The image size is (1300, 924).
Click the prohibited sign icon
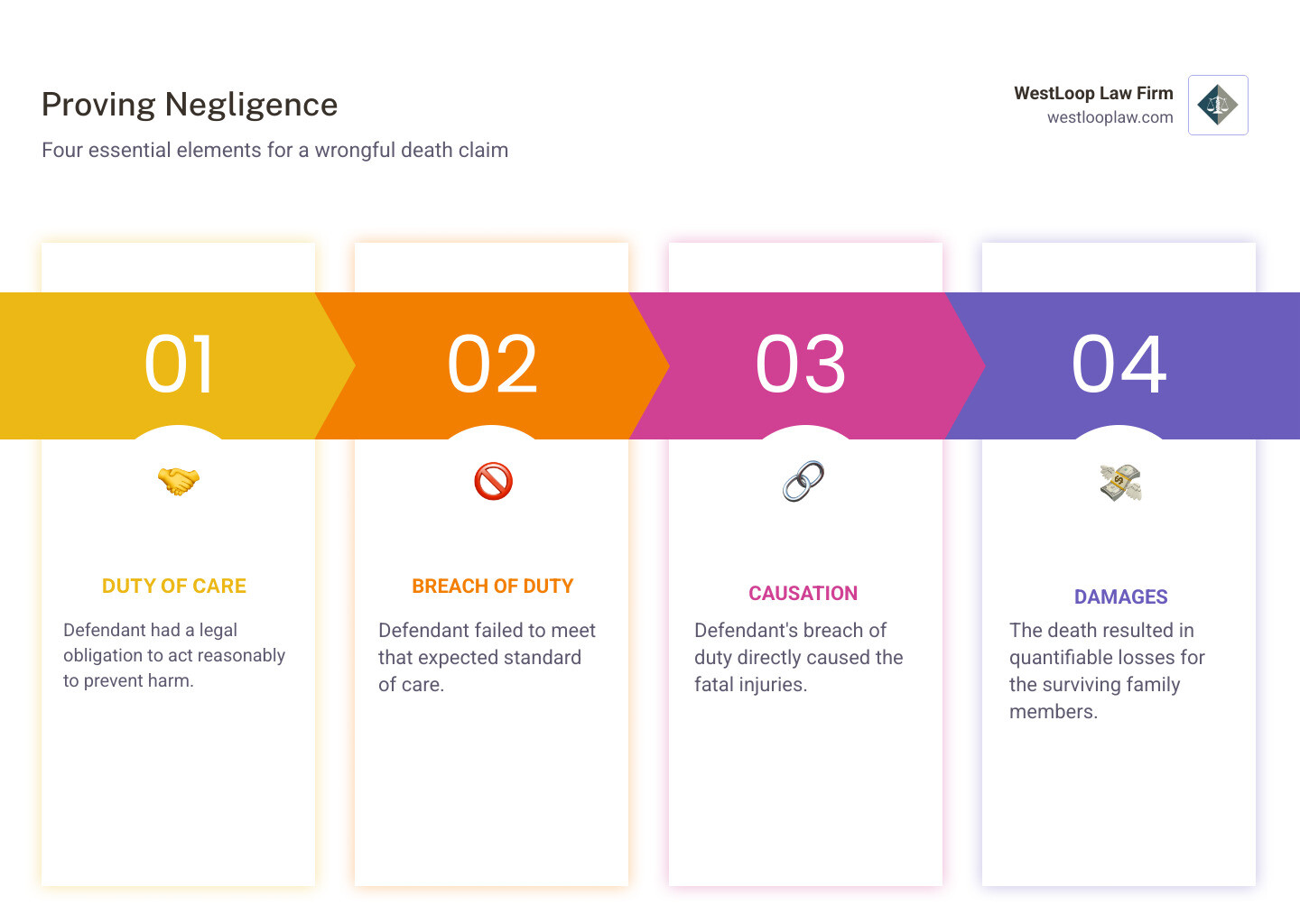point(493,481)
